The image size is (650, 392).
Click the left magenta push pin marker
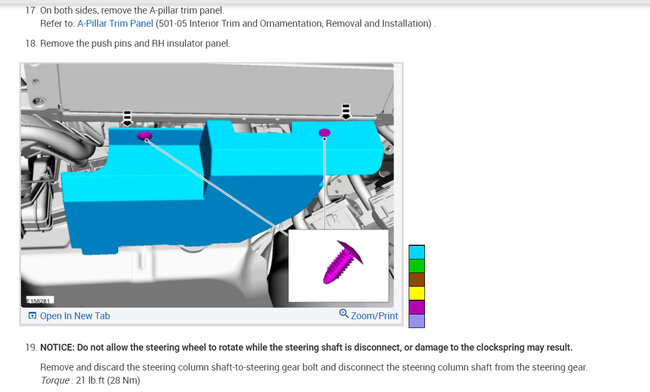(145, 136)
